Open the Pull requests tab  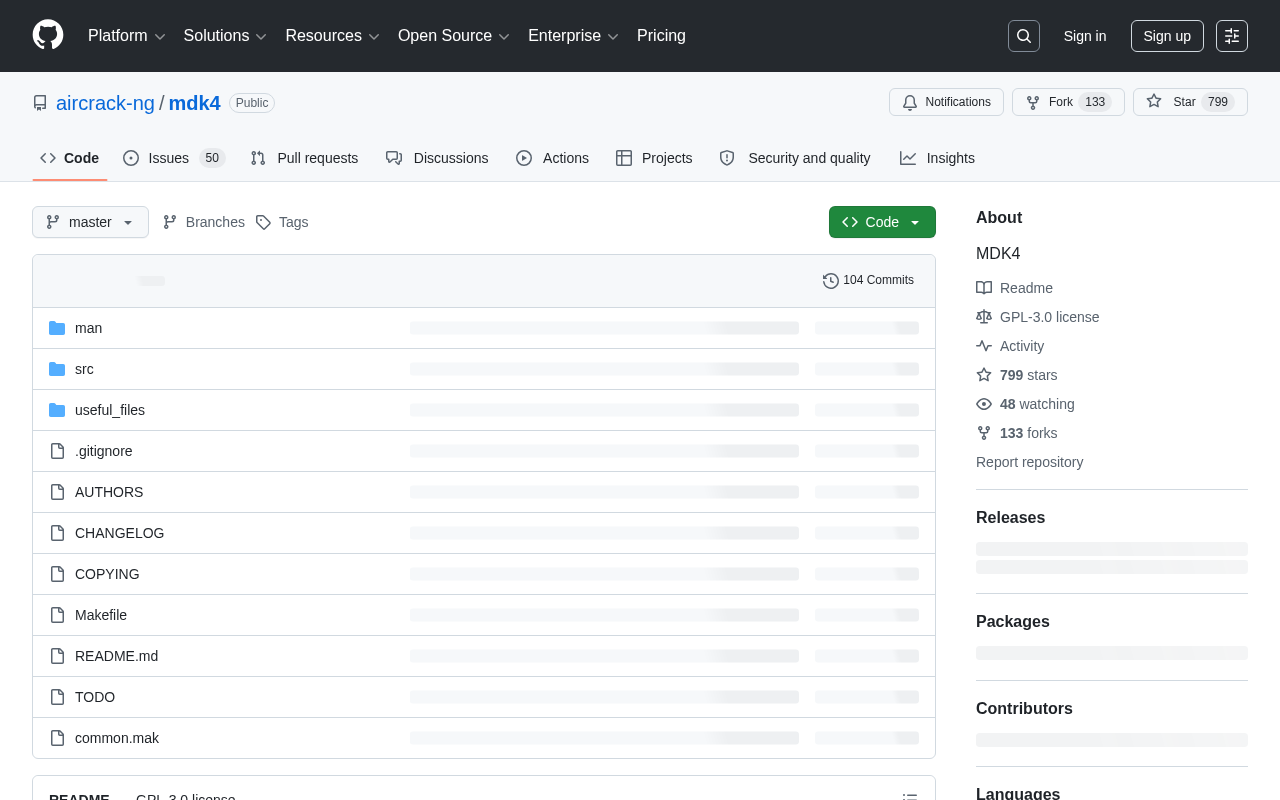coord(304,158)
